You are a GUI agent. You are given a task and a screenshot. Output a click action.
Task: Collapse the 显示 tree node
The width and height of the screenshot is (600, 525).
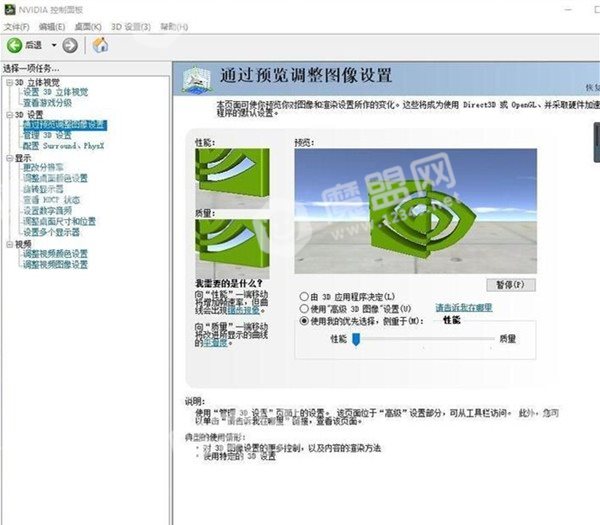point(10,158)
